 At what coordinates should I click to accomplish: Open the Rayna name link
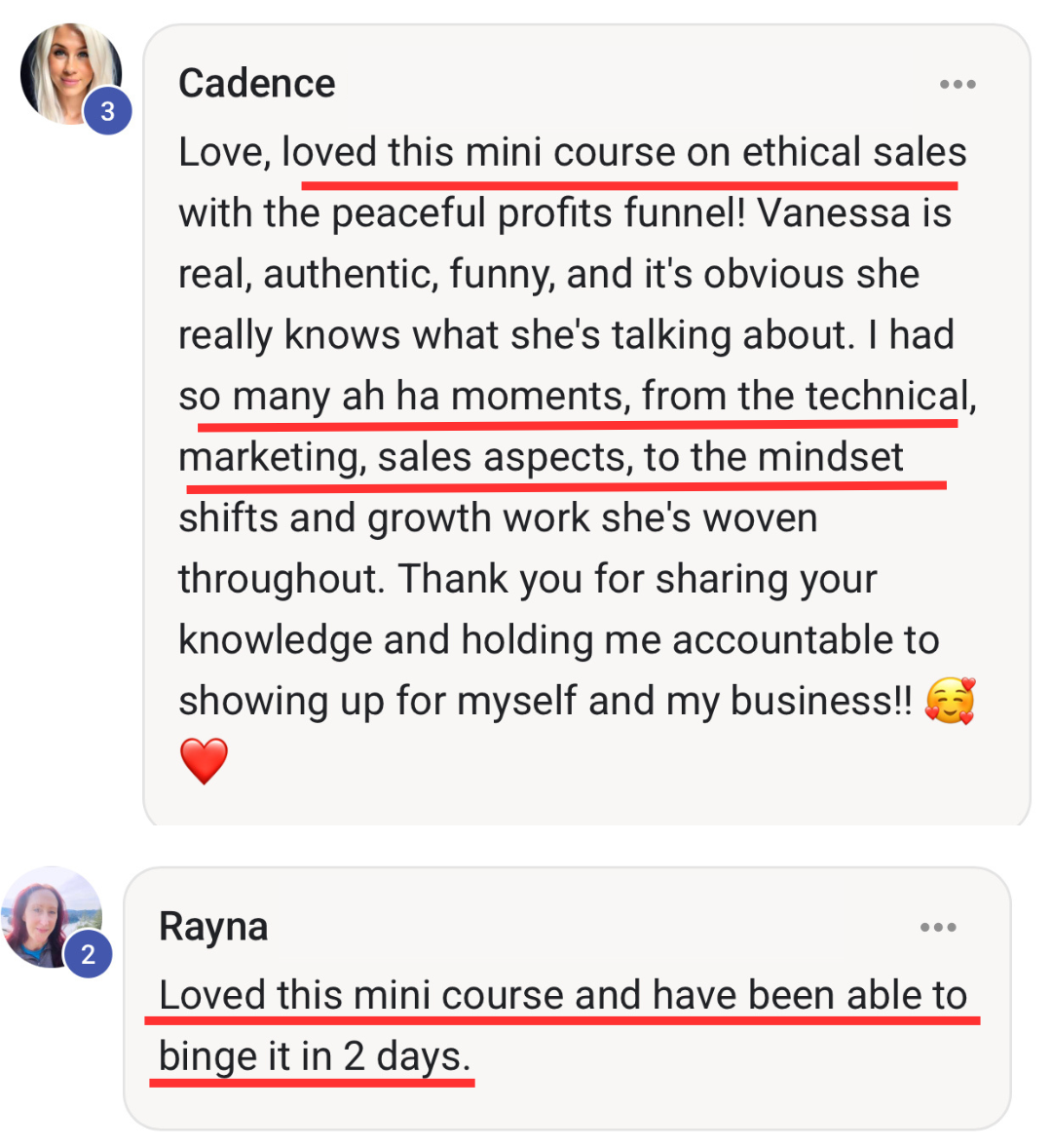pyautogui.click(x=213, y=927)
